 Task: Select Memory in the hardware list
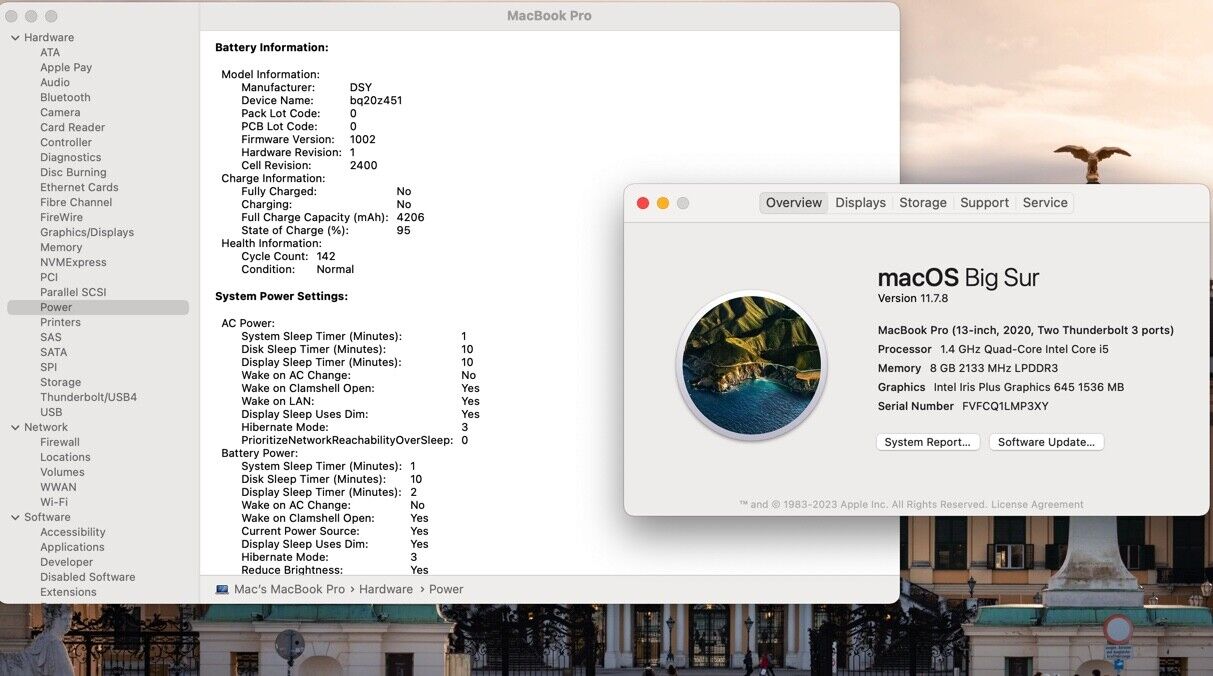(61, 248)
